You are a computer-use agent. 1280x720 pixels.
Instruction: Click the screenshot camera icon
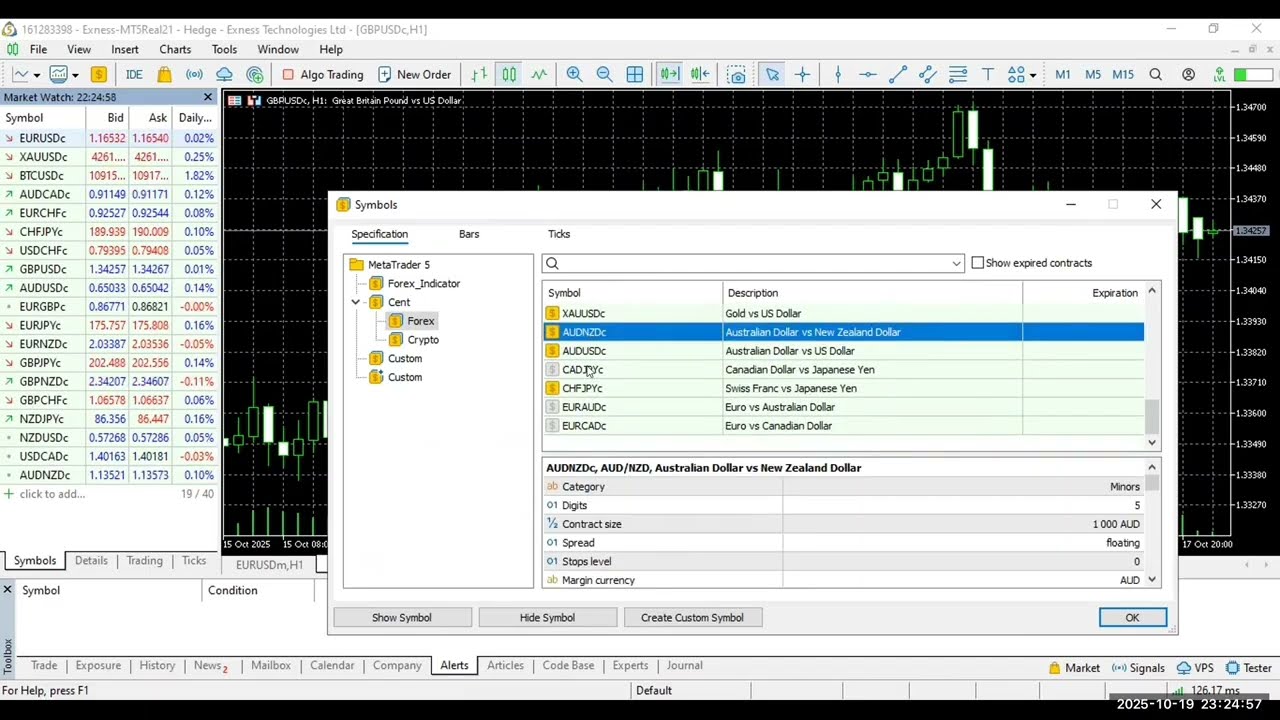pos(737,75)
